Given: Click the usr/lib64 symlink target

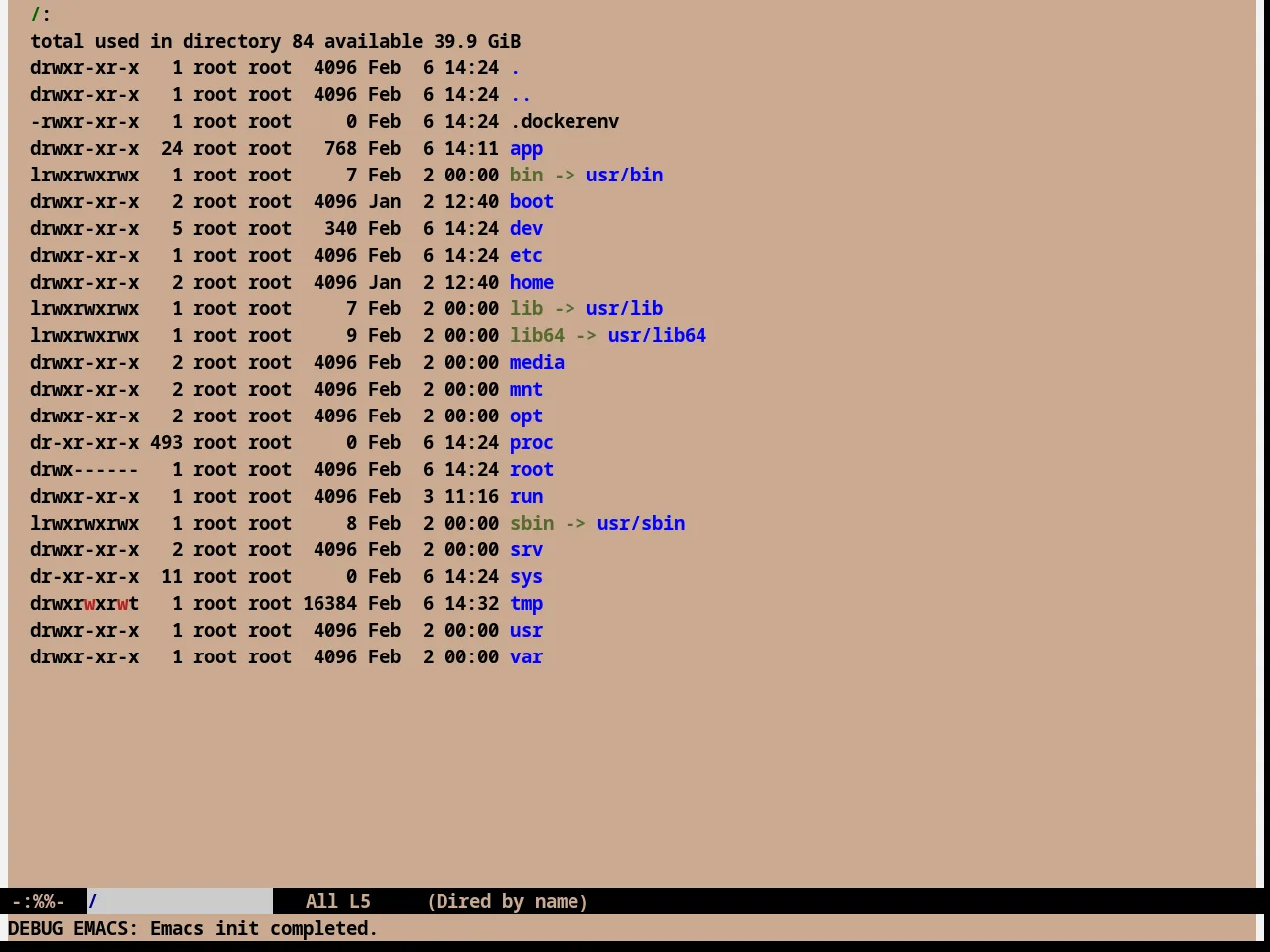Looking at the screenshot, I should point(657,336).
